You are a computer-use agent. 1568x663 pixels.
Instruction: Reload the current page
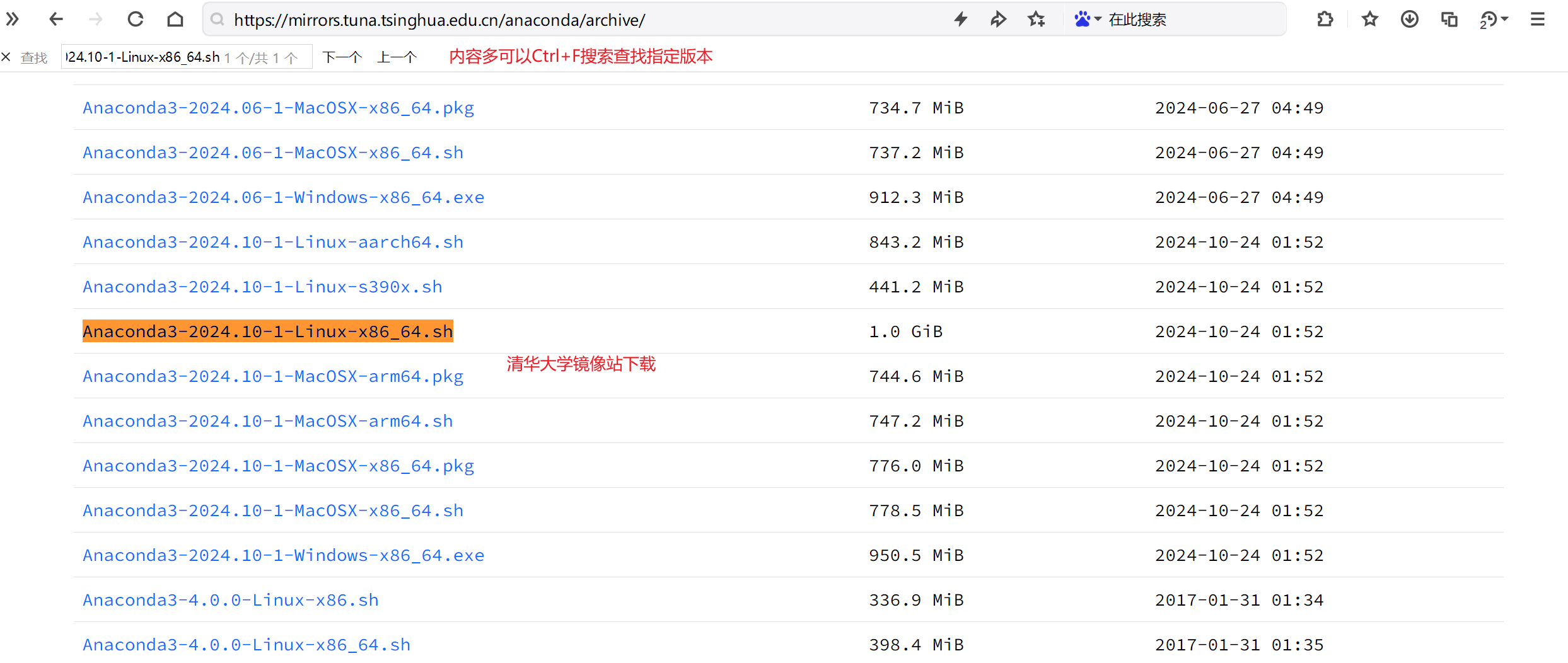pos(136,20)
